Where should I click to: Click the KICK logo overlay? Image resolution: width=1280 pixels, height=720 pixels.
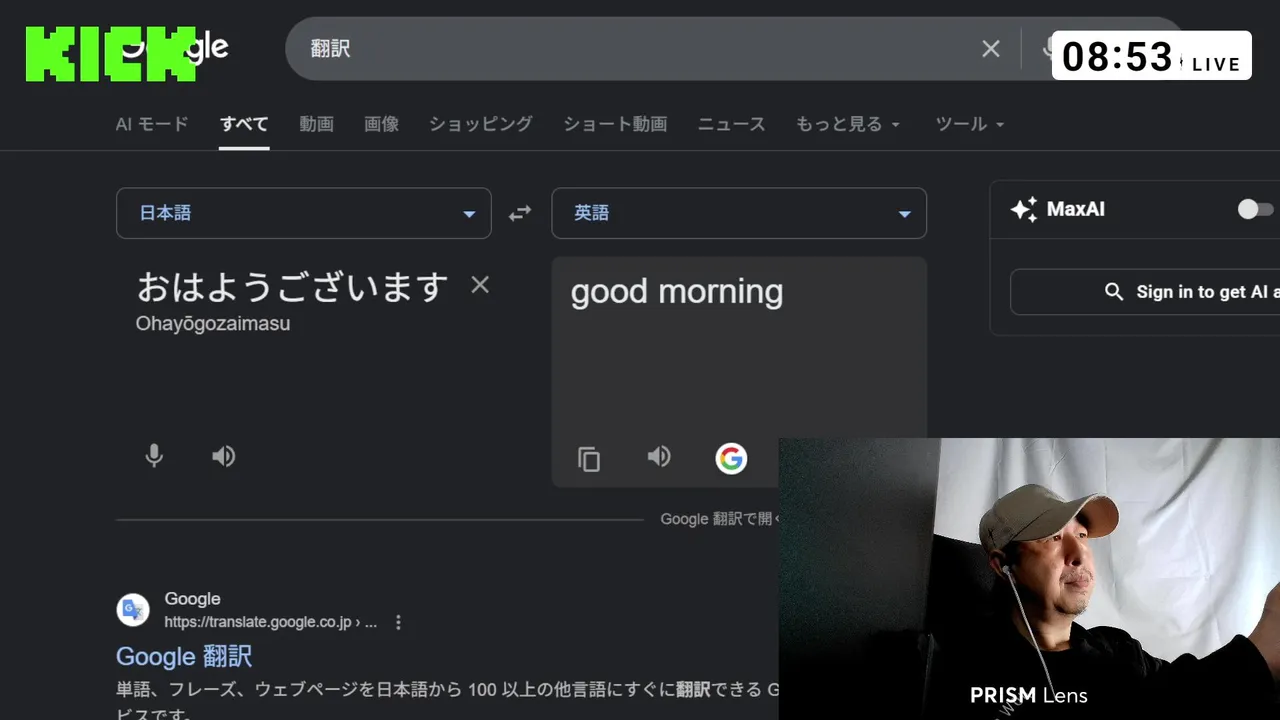(x=110, y=54)
